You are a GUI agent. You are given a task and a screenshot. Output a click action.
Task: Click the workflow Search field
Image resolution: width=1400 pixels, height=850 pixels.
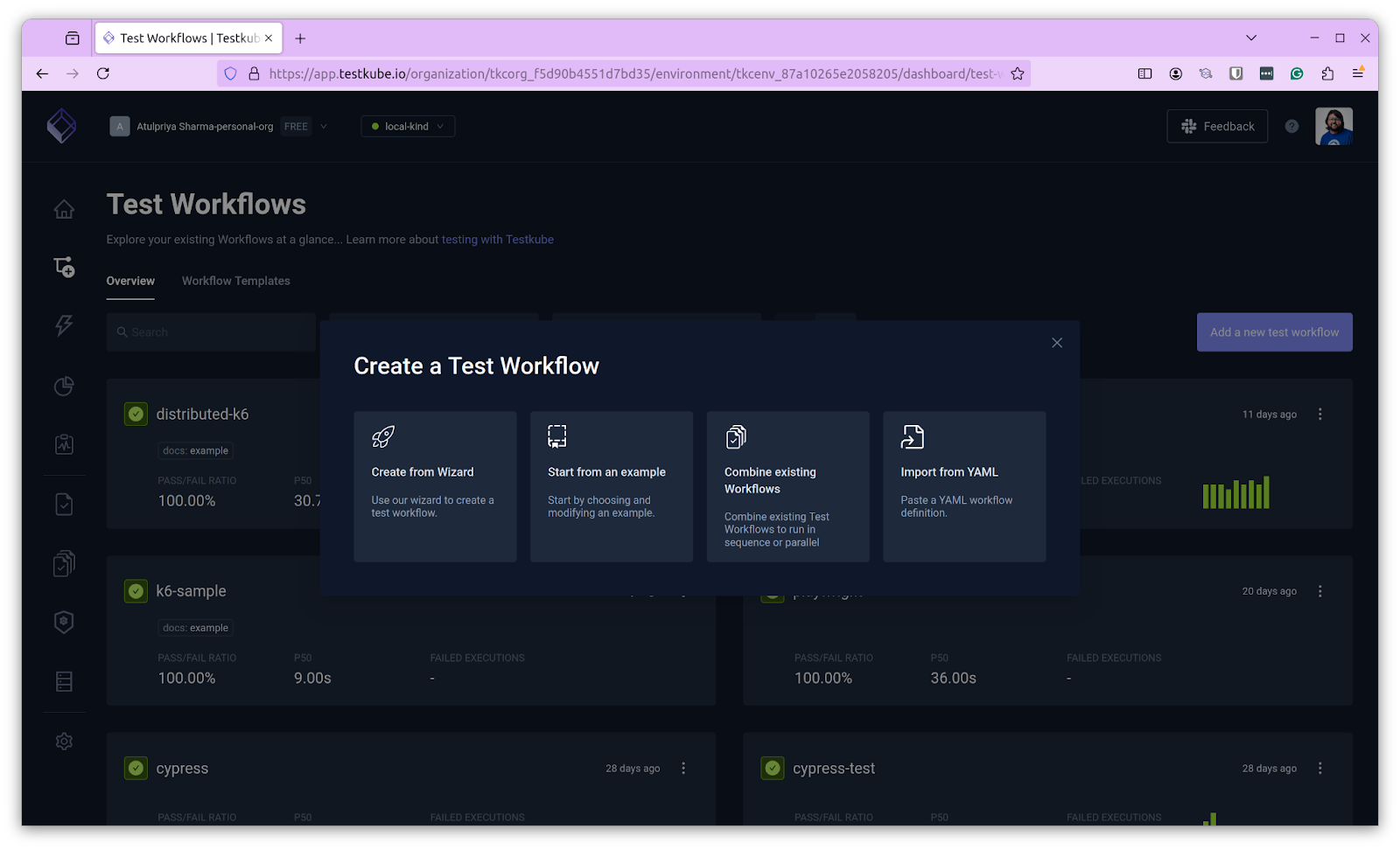pos(211,332)
